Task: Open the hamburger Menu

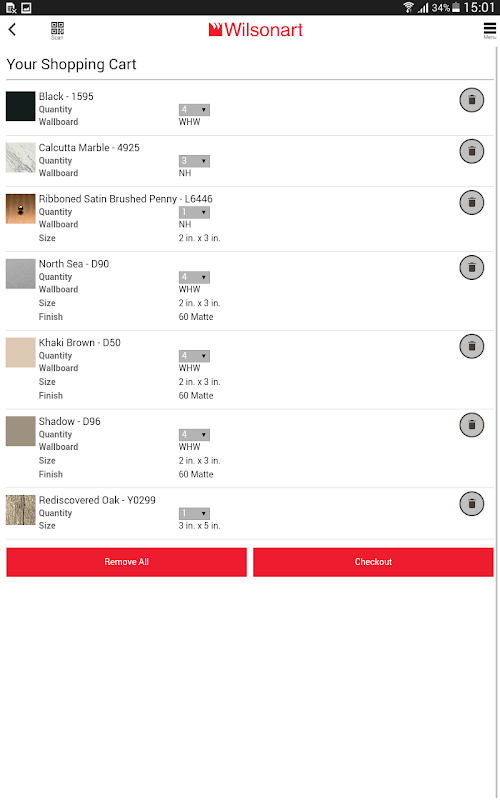Action: (490, 31)
